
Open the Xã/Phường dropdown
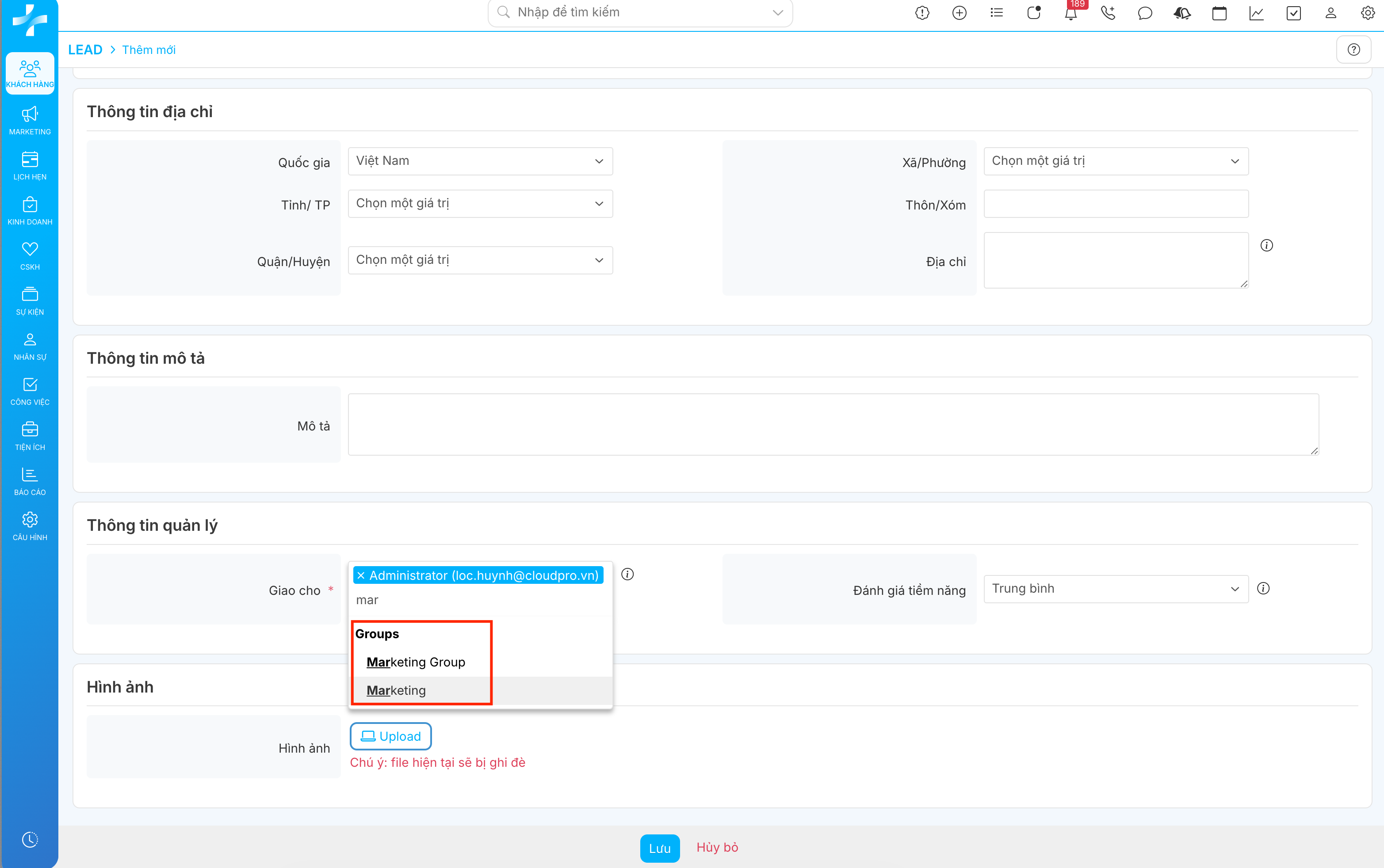(x=1115, y=161)
